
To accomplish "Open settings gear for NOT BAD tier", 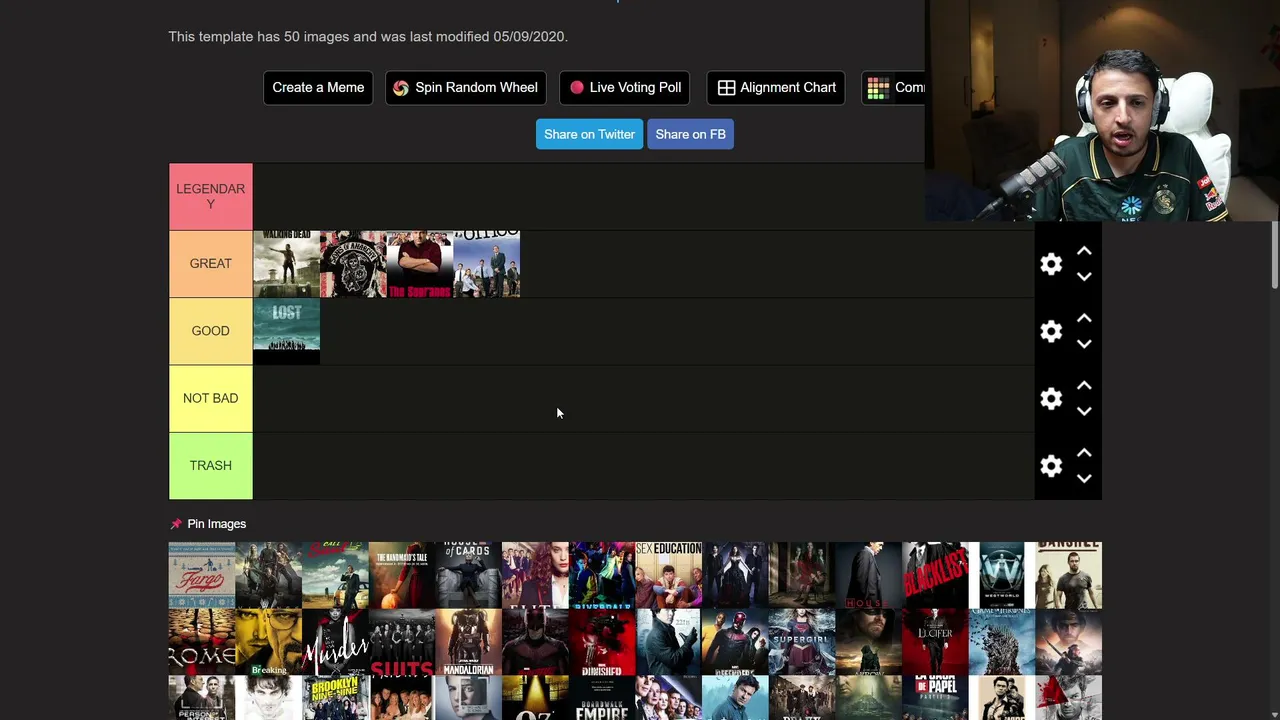I will point(1051,398).
